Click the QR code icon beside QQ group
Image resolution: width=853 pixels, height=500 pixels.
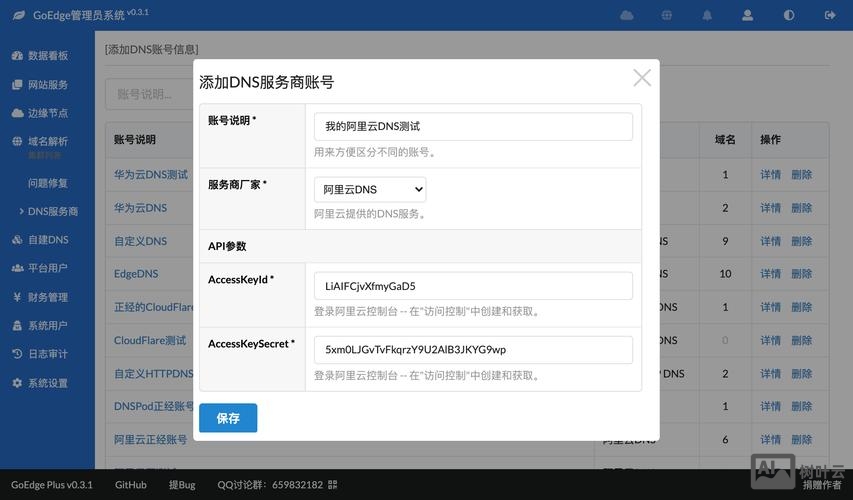[333, 484]
